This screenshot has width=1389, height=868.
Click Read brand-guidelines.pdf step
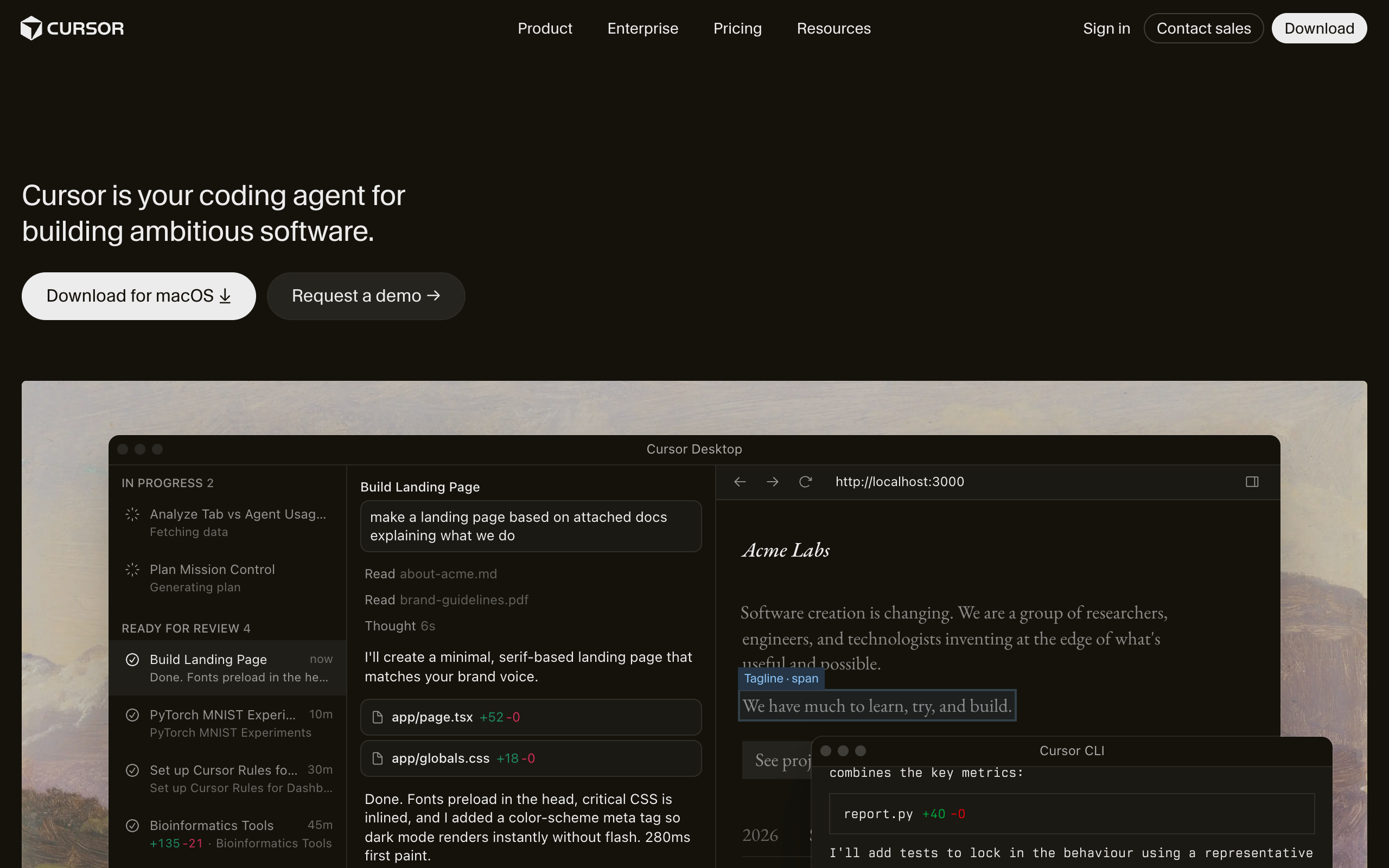[446, 600]
